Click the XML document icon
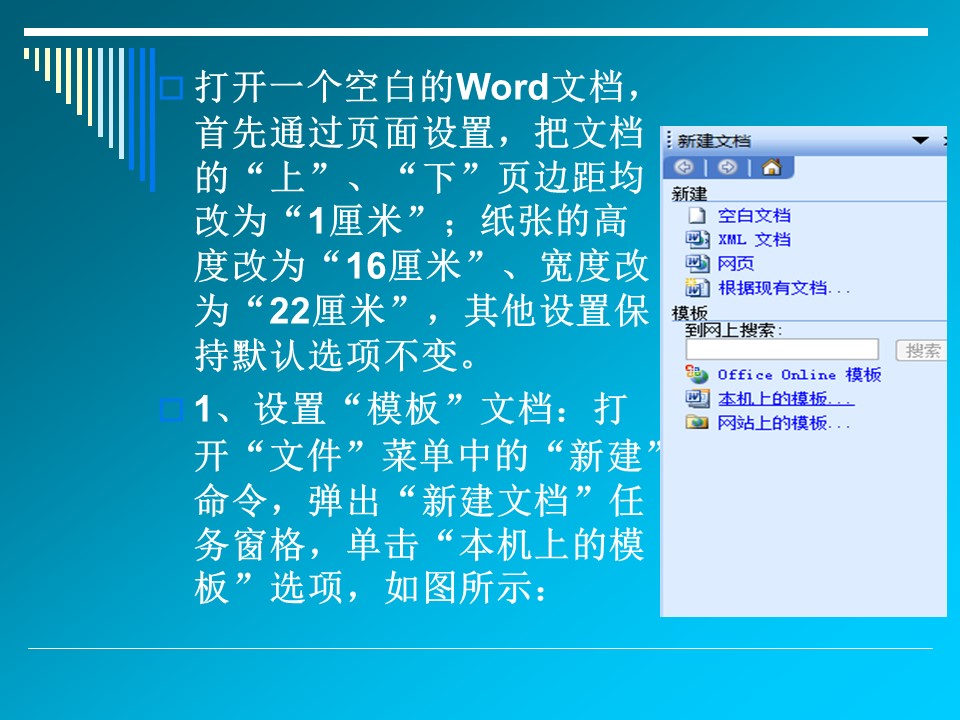The width and height of the screenshot is (960, 720). pos(697,239)
